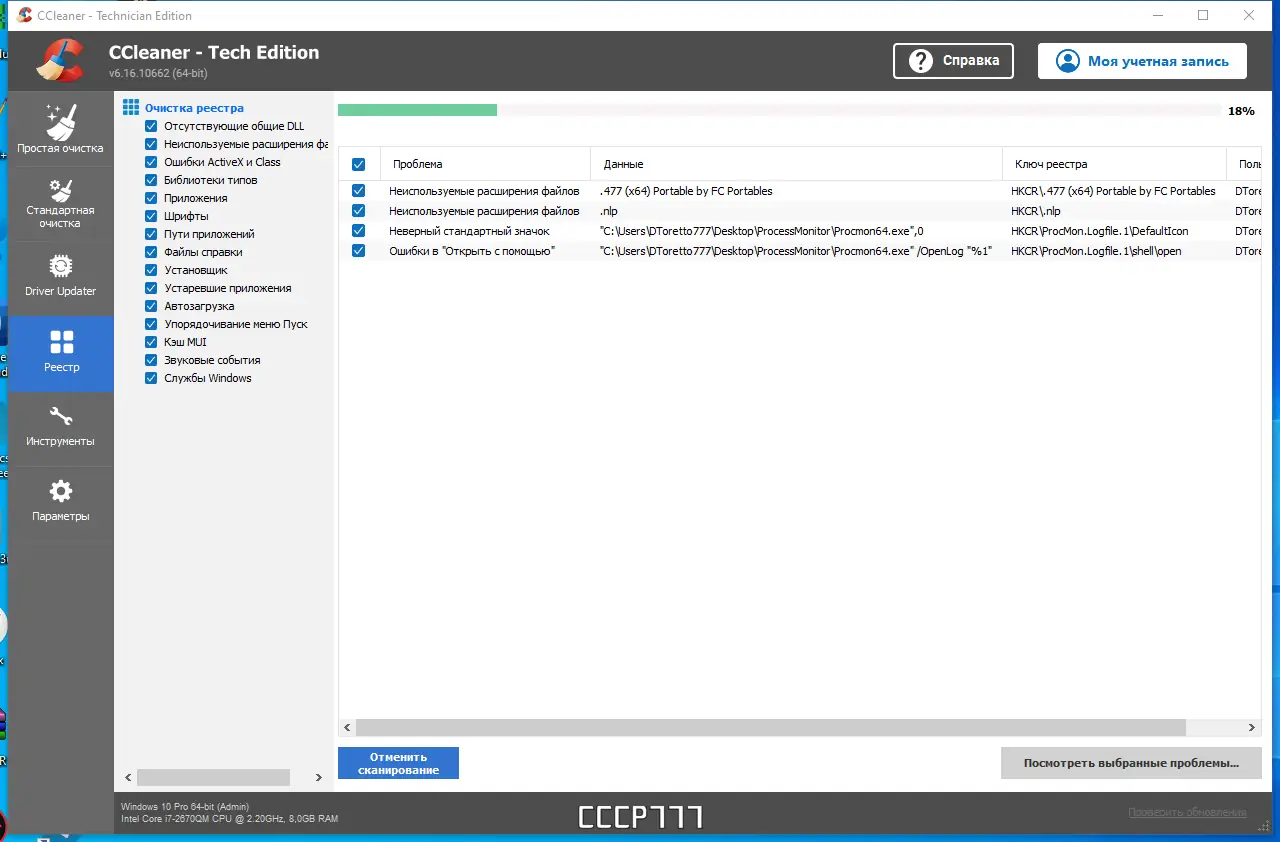This screenshot has height=842, width=1280.
Task: Click the category list scrollbar right arrow
Action: point(319,777)
